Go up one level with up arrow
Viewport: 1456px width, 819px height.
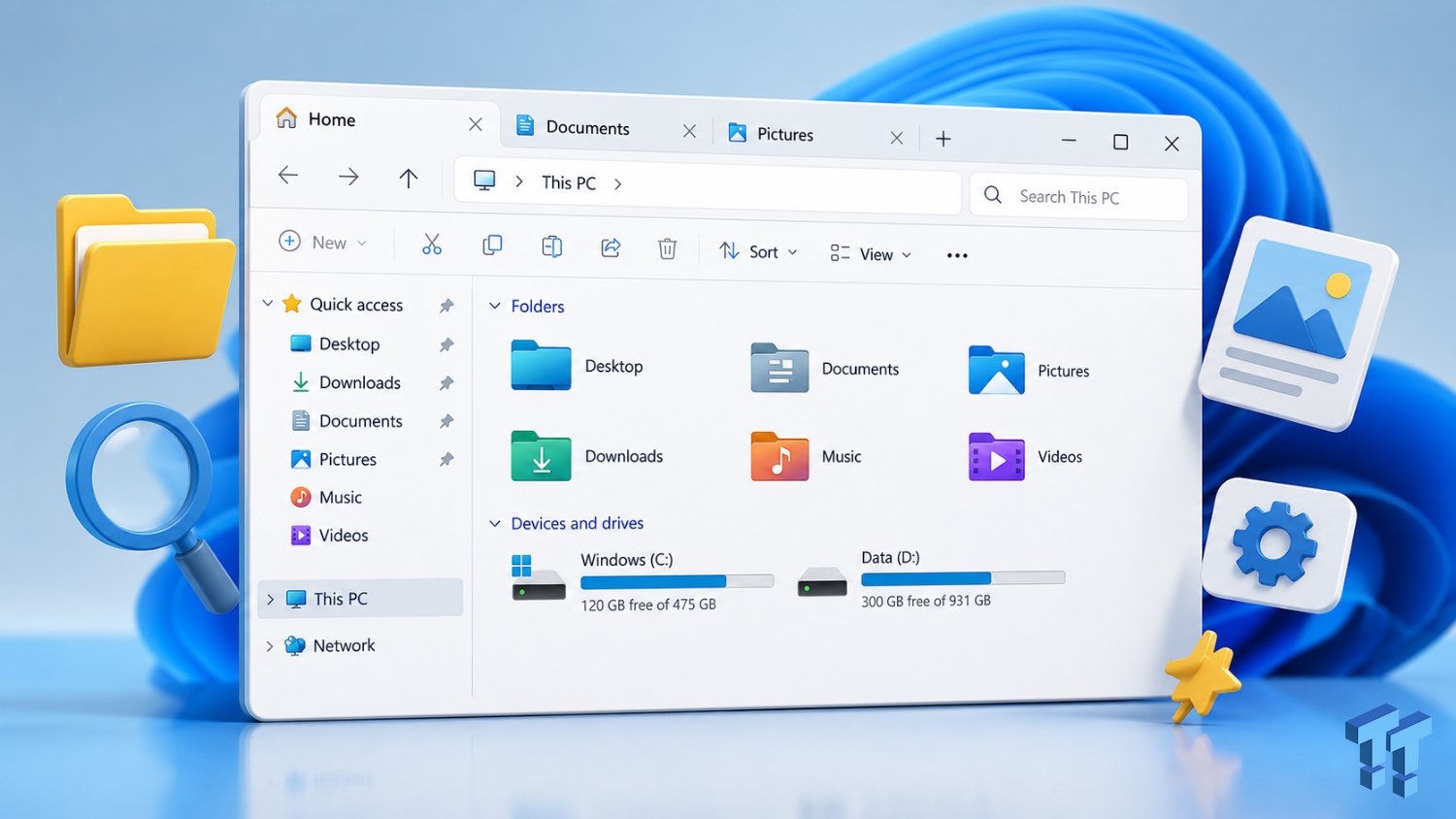[x=409, y=178]
